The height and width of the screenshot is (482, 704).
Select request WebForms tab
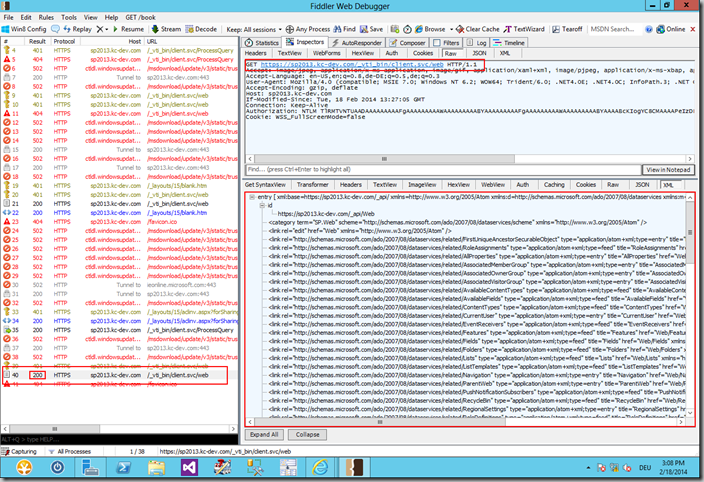[x=326, y=53]
